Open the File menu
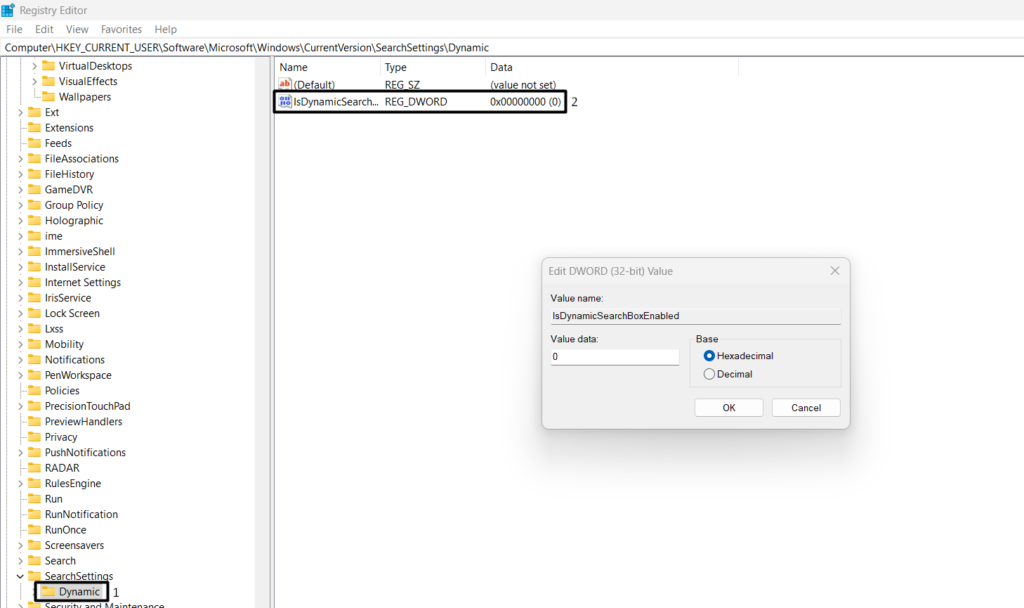 [14, 29]
